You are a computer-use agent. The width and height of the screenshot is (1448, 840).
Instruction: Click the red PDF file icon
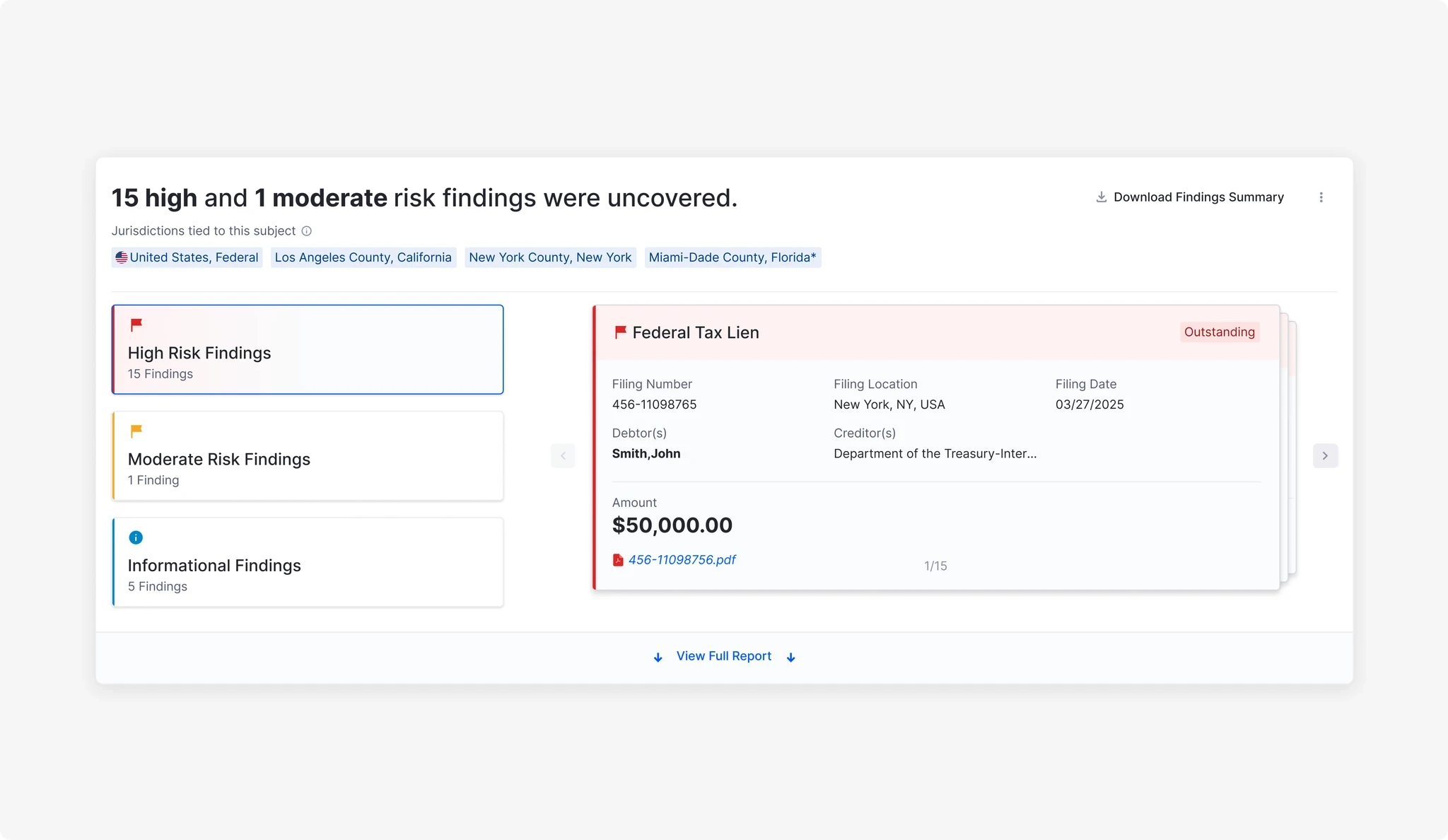pos(618,560)
